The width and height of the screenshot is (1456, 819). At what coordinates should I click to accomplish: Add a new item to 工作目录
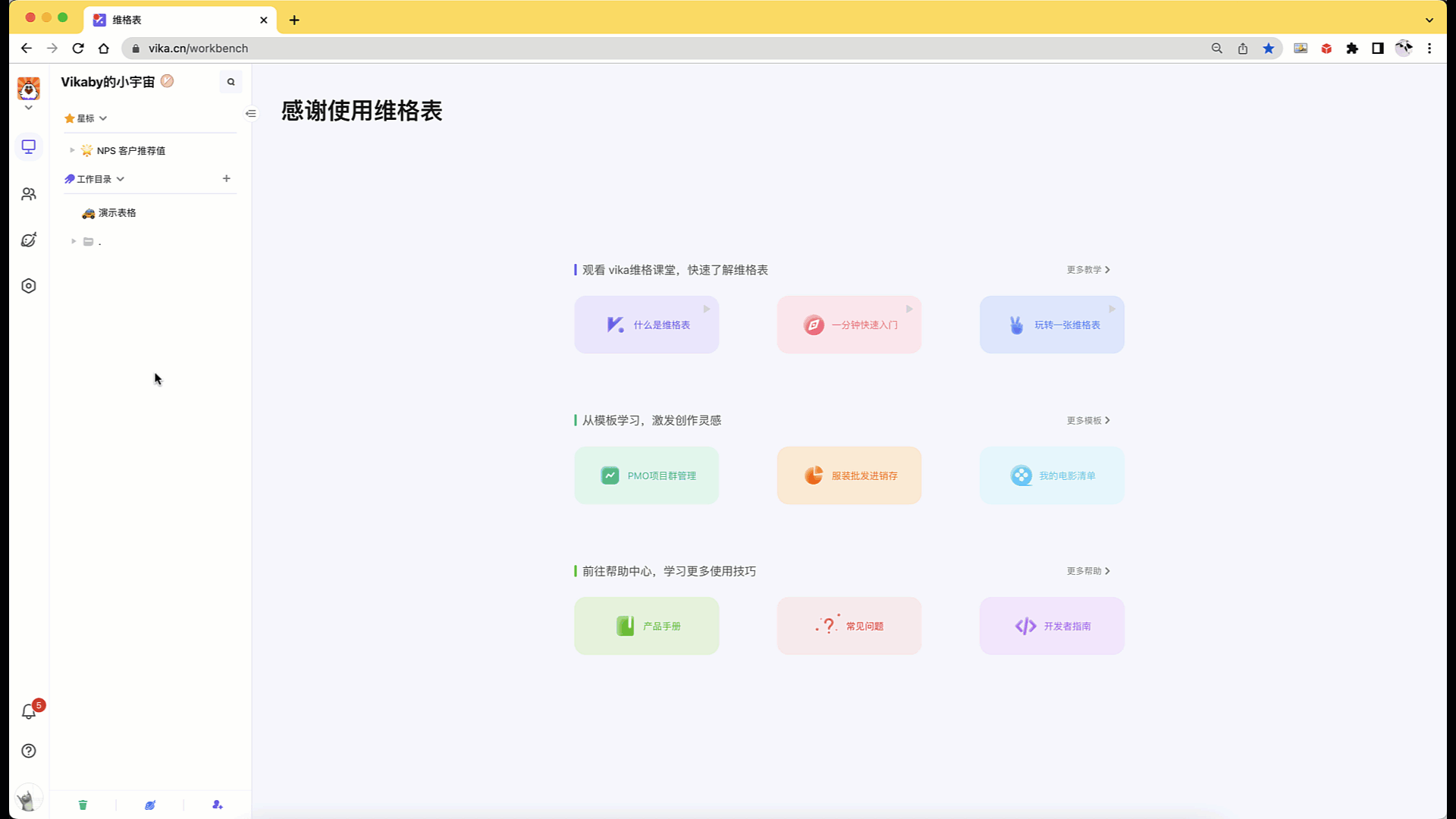click(227, 178)
